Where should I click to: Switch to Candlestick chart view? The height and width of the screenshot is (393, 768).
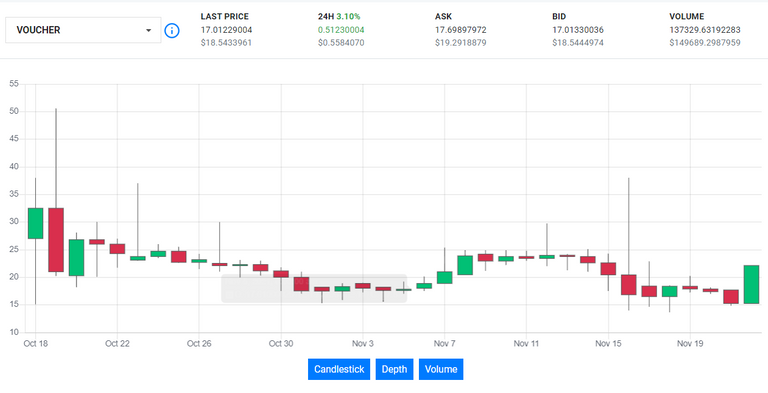click(x=339, y=369)
